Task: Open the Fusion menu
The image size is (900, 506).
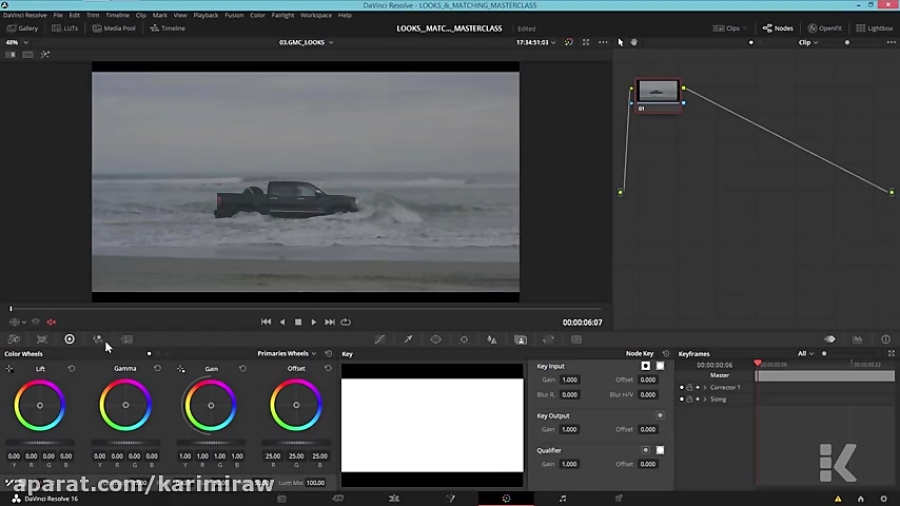Action: 234,15
